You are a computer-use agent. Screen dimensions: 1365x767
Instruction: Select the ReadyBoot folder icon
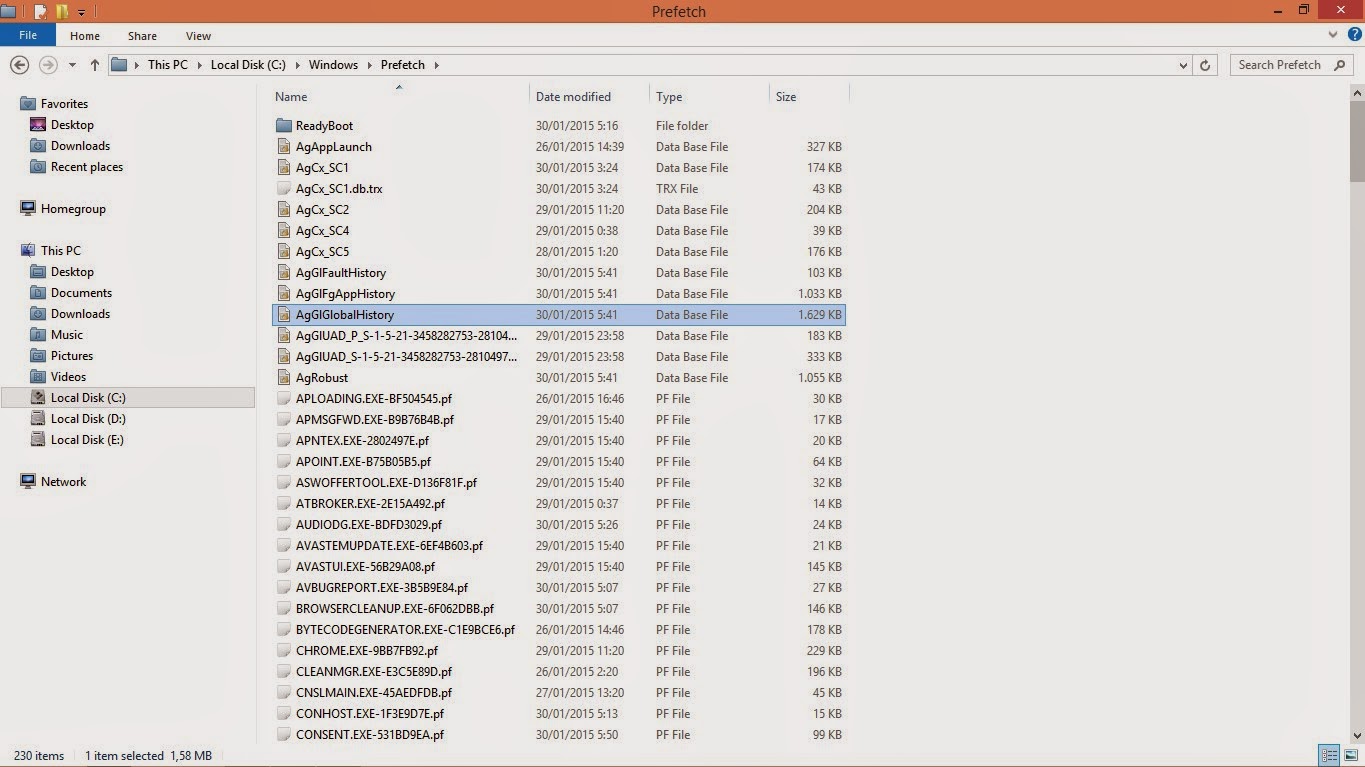284,126
